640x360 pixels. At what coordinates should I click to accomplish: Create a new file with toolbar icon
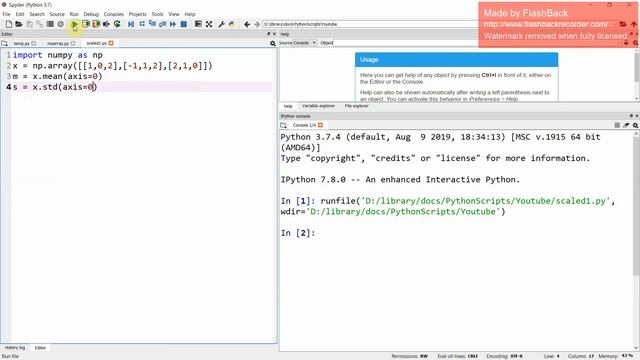click(x=9, y=24)
